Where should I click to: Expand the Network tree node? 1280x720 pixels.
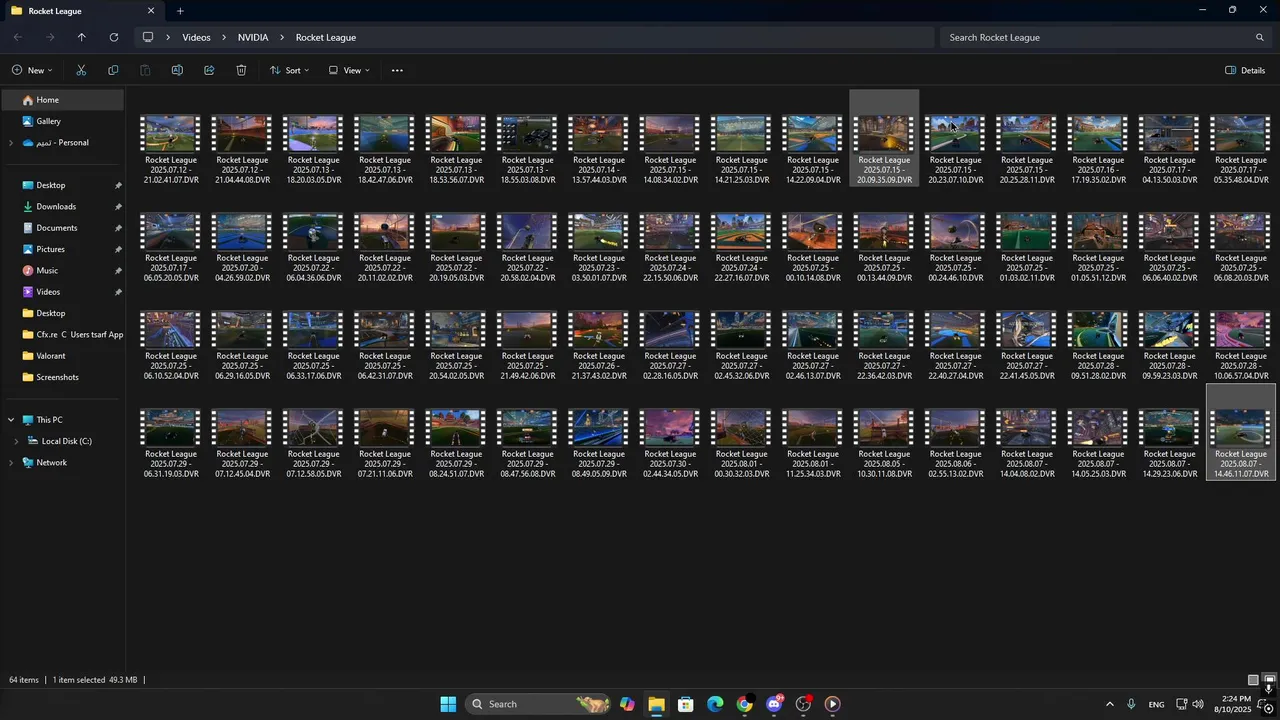[x=11, y=463]
